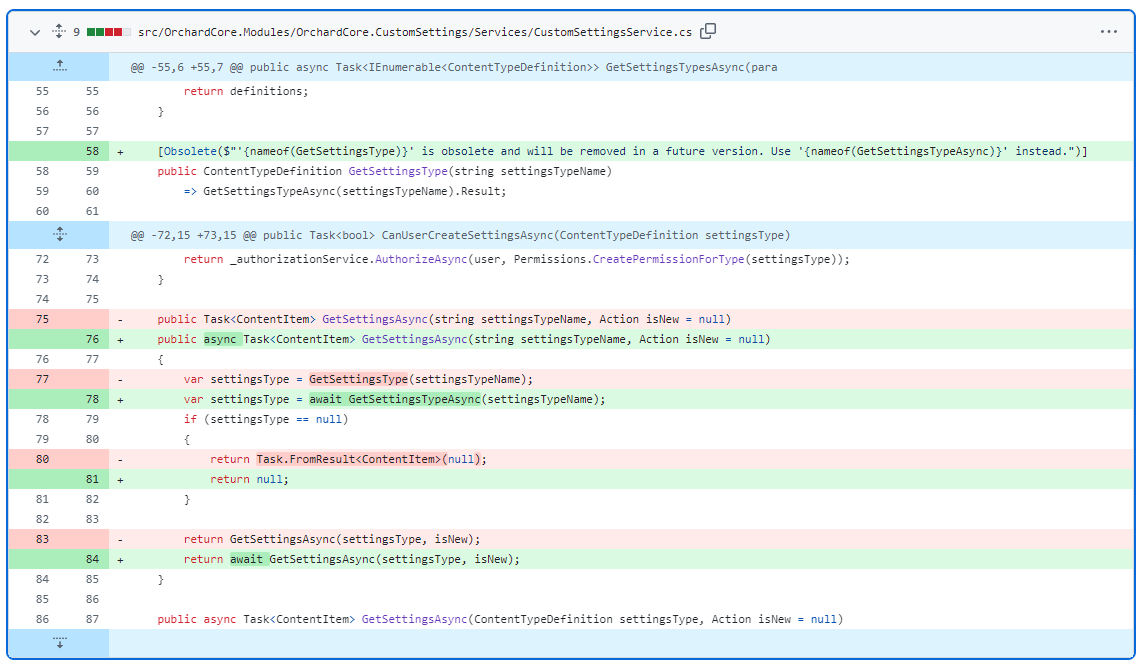Click the diffstat colored squares indicator
Image resolution: width=1139 pixels, height=665 pixels.
[109, 32]
